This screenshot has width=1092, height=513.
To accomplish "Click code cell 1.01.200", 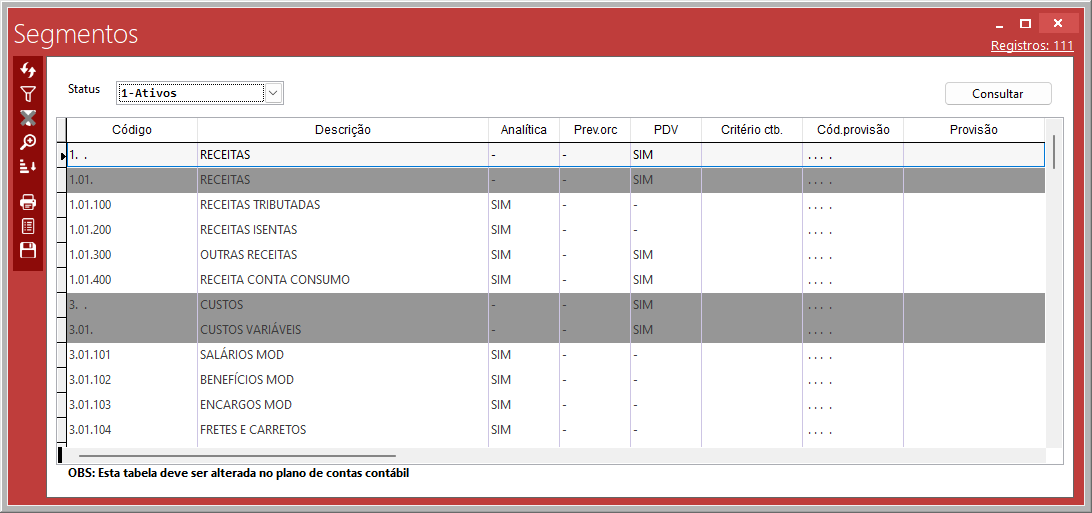I will pos(132,230).
